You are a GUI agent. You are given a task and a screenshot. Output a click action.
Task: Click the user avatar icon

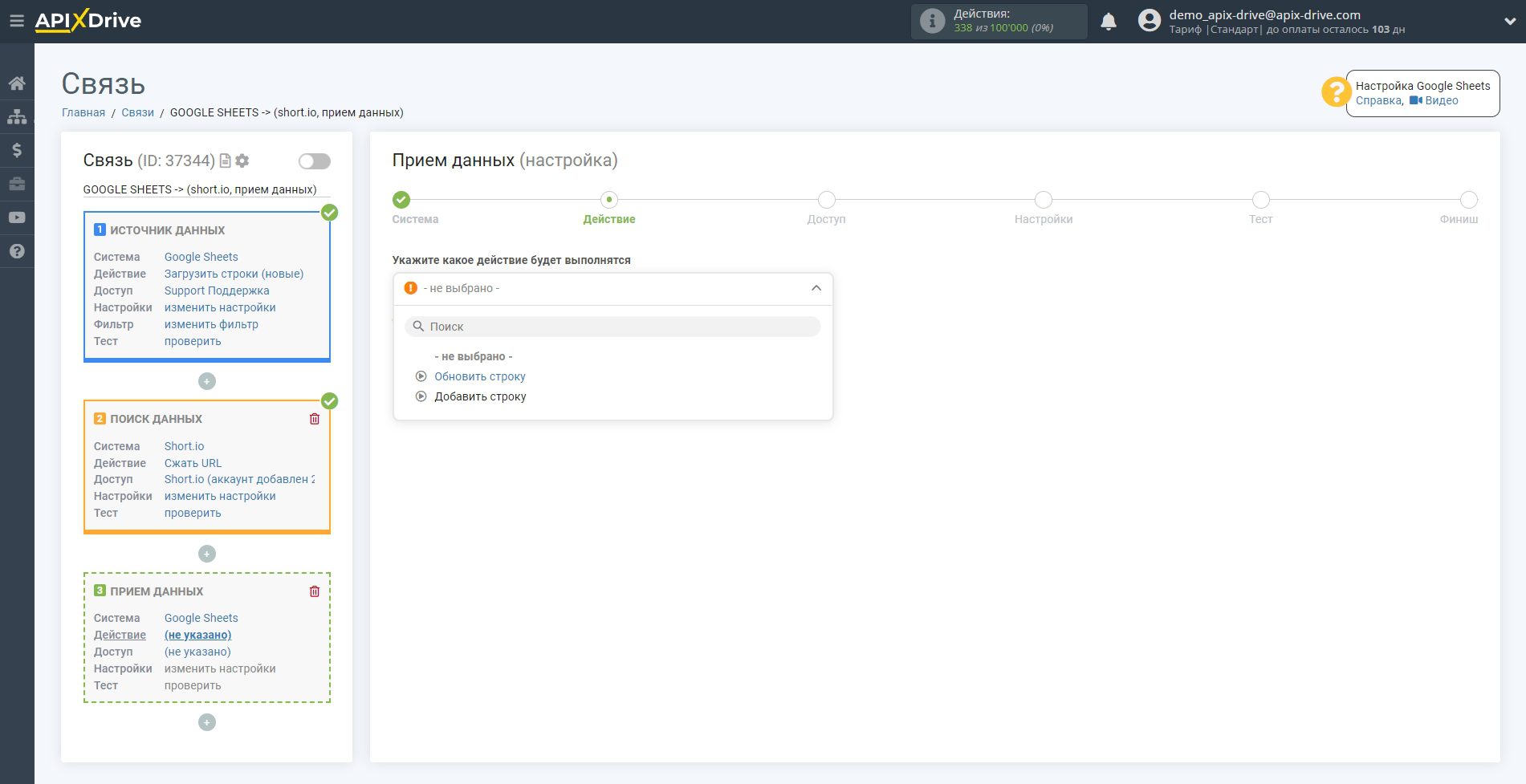click(1150, 21)
